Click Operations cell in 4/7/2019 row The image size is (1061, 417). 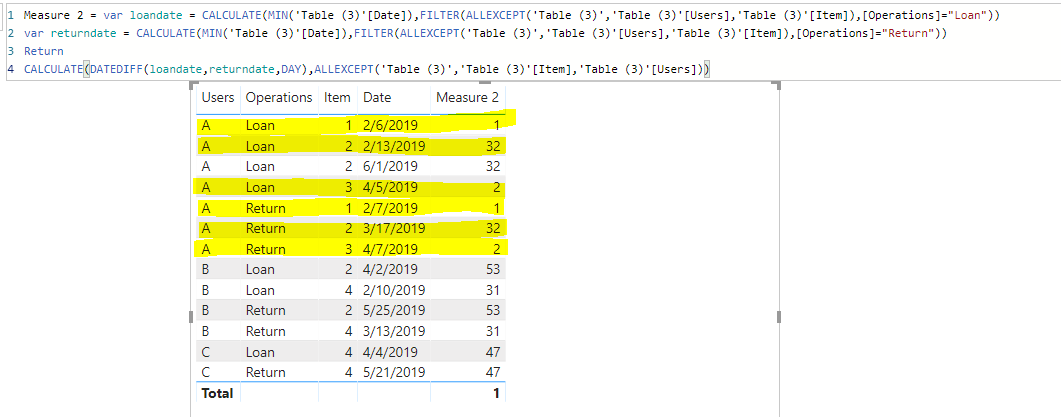265,248
